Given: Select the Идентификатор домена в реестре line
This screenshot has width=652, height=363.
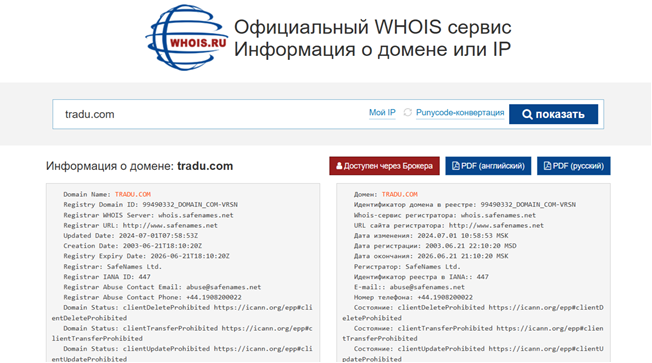Looking at the screenshot, I should pos(465,205).
